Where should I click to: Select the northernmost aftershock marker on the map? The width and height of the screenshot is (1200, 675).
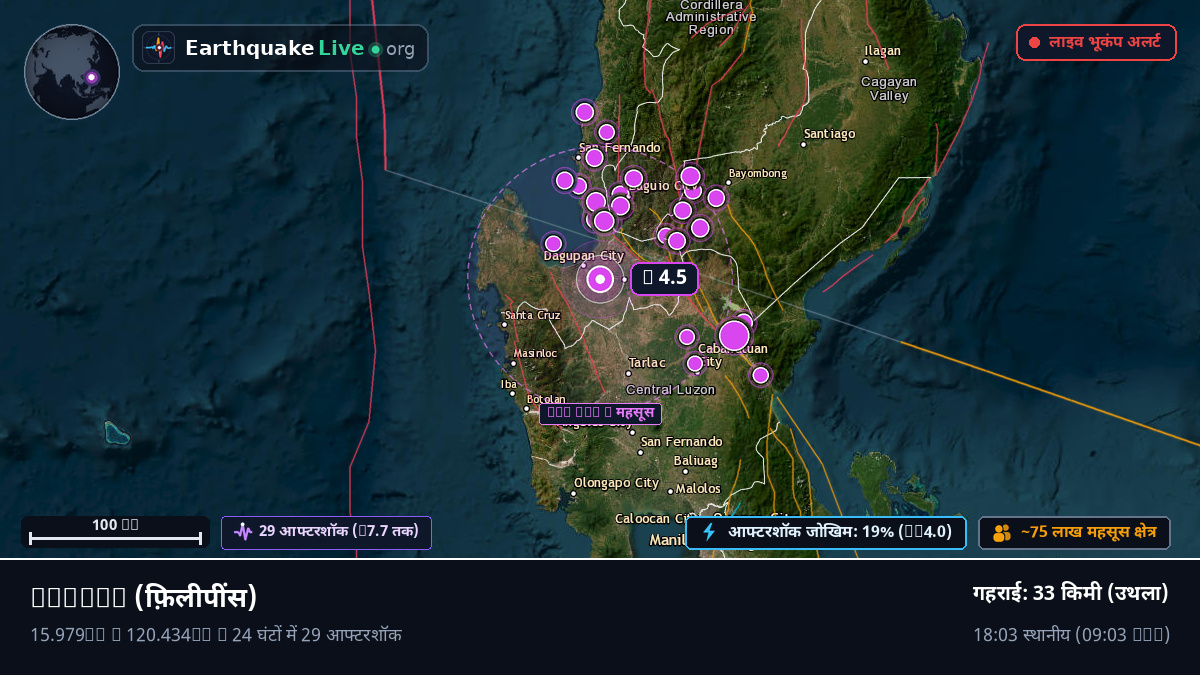pyautogui.click(x=585, y=112)
